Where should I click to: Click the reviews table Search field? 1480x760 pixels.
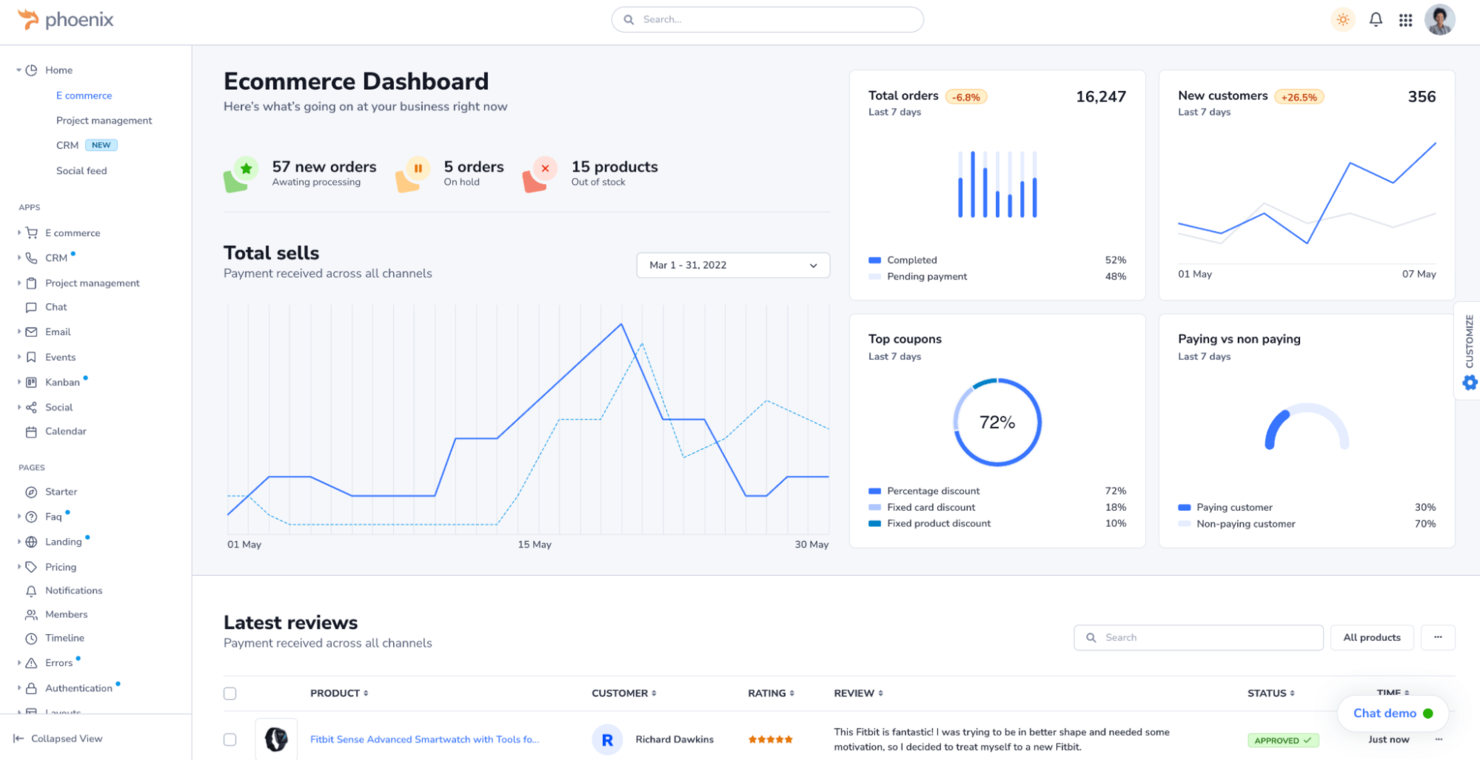click(x=1197, y=637)
